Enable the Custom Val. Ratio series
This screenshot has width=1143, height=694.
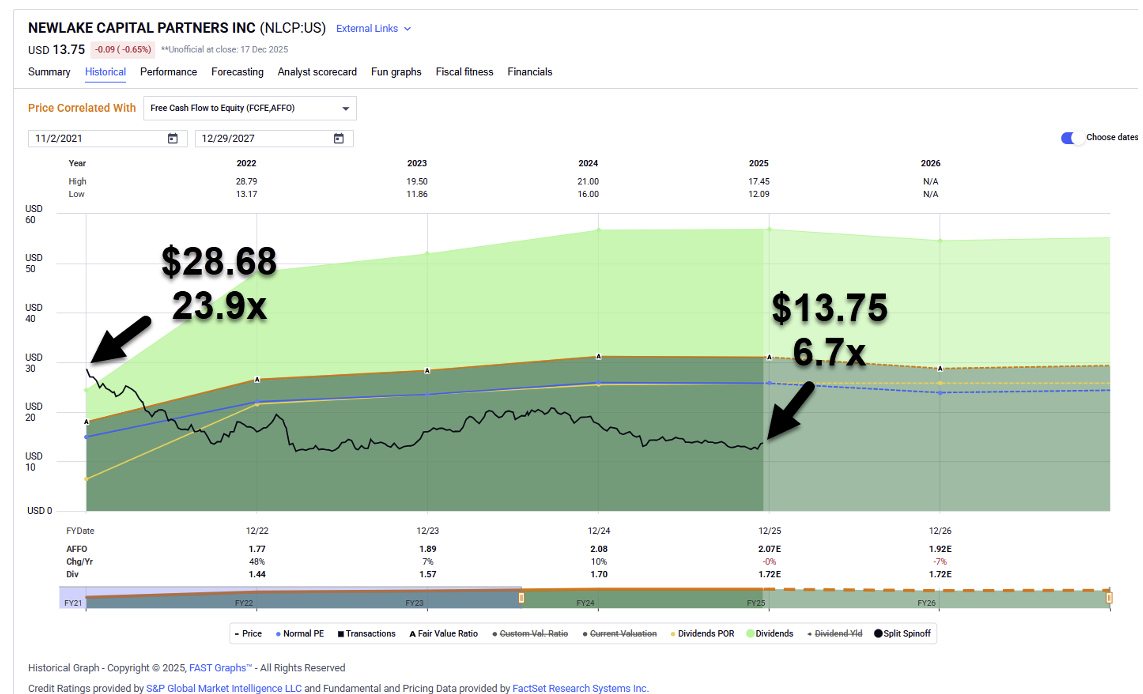click(535, 633)
